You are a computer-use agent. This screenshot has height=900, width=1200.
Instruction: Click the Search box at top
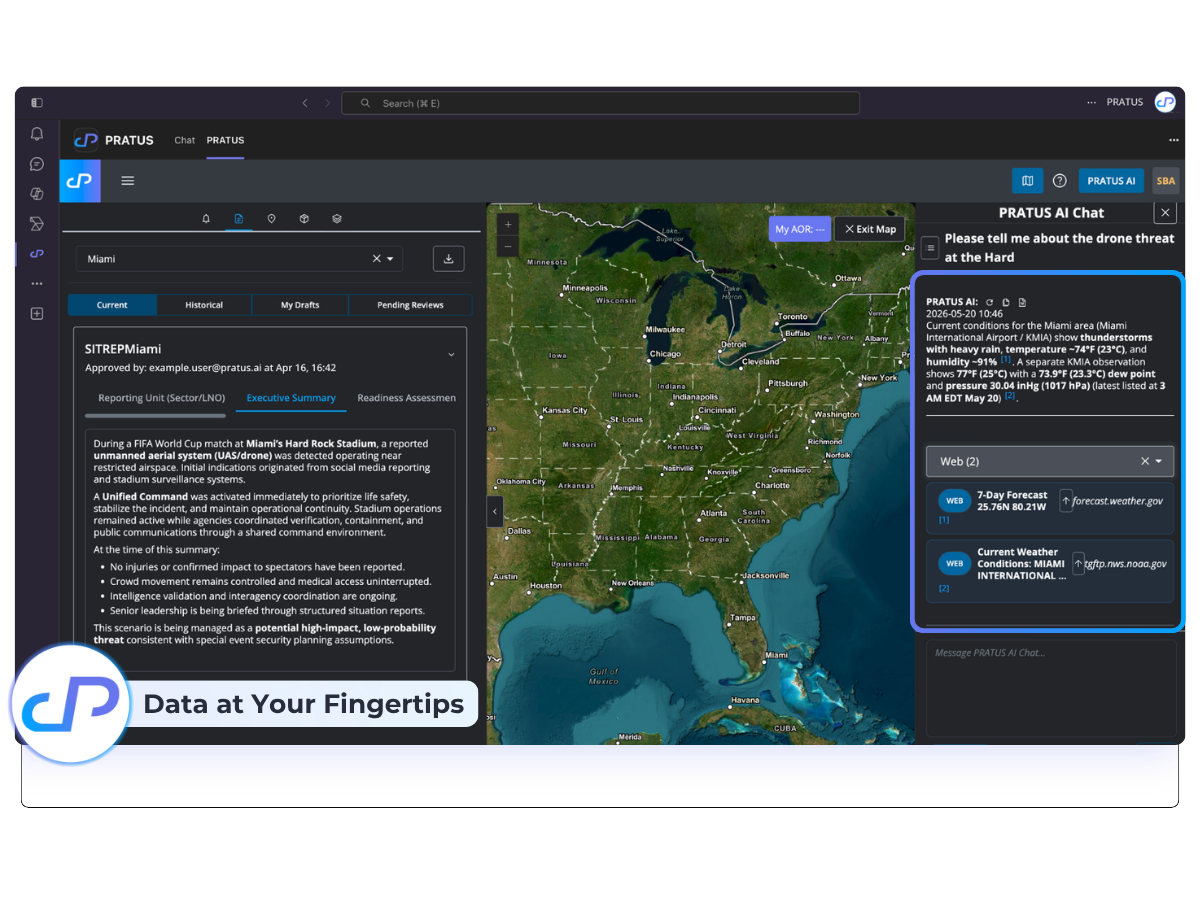tap(600, 103)
